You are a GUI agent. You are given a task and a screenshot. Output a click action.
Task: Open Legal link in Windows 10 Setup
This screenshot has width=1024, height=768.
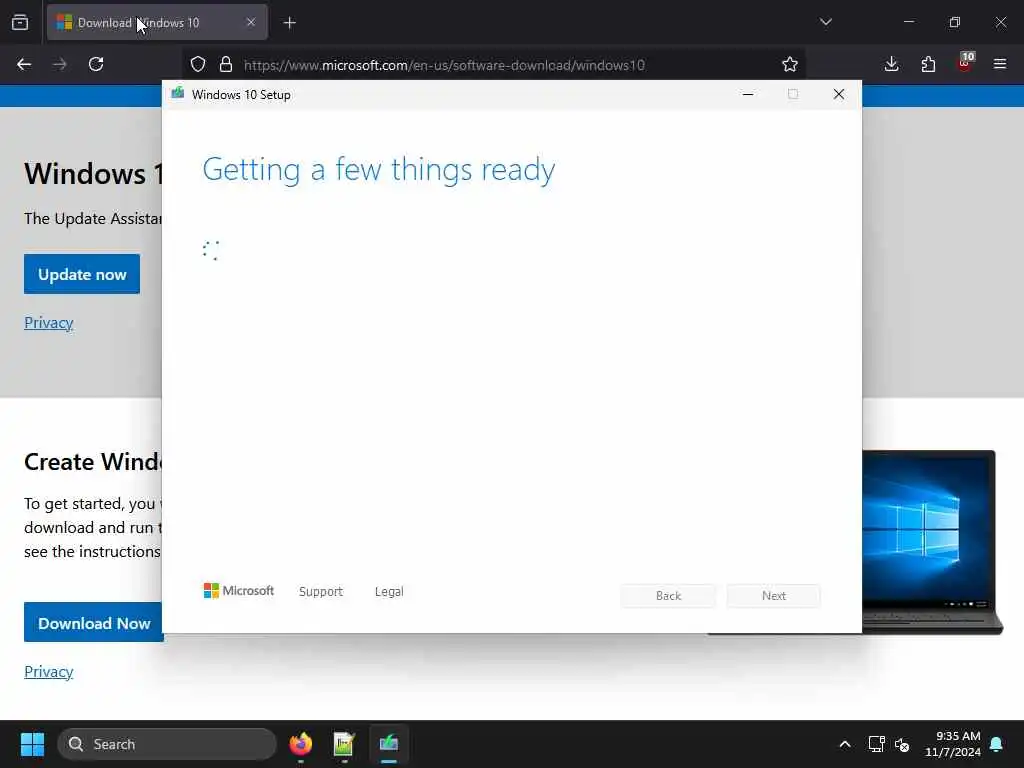[389, 592]
